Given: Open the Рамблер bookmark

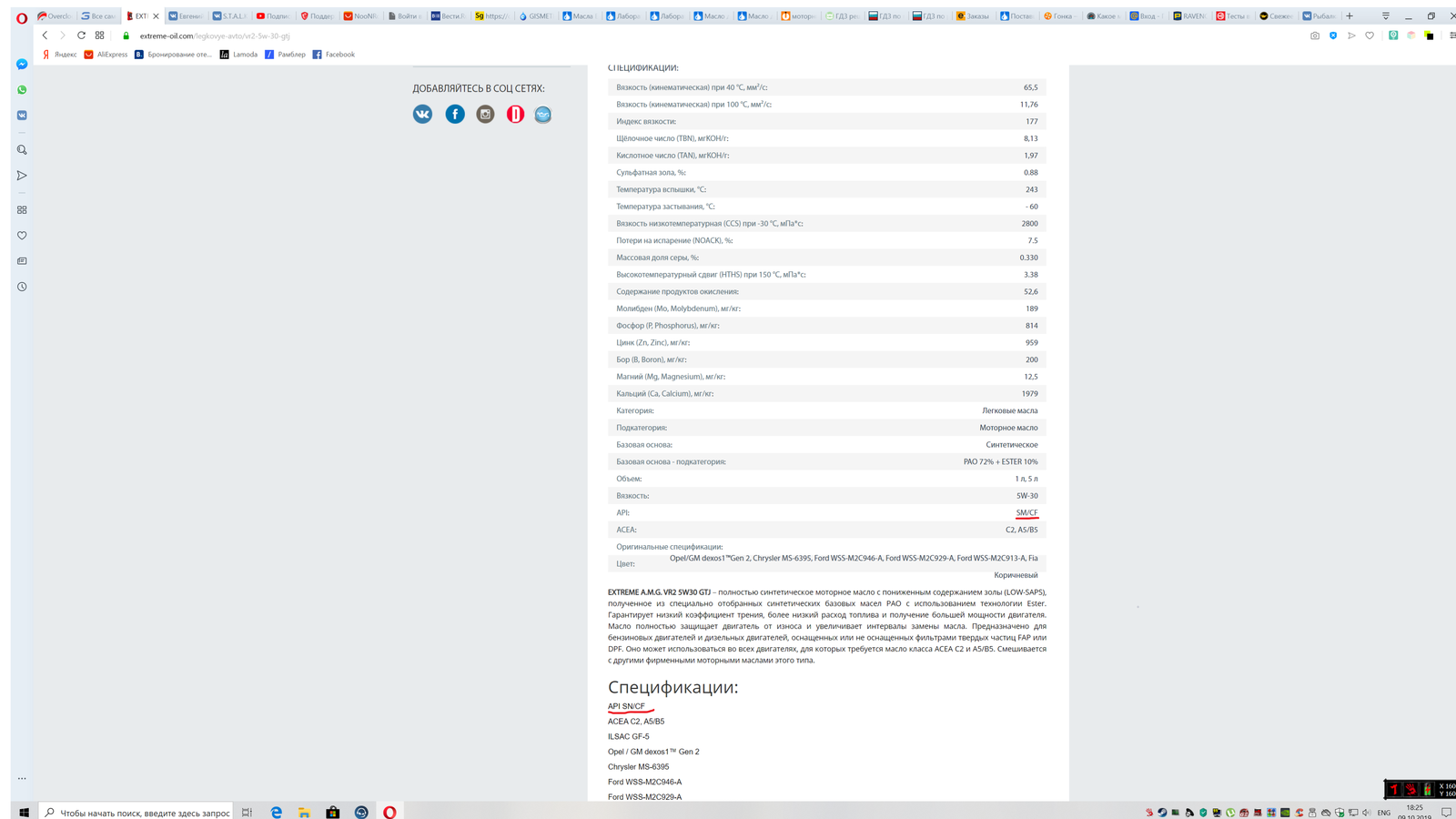Looking at the screenshot, I should coord(285,55).
